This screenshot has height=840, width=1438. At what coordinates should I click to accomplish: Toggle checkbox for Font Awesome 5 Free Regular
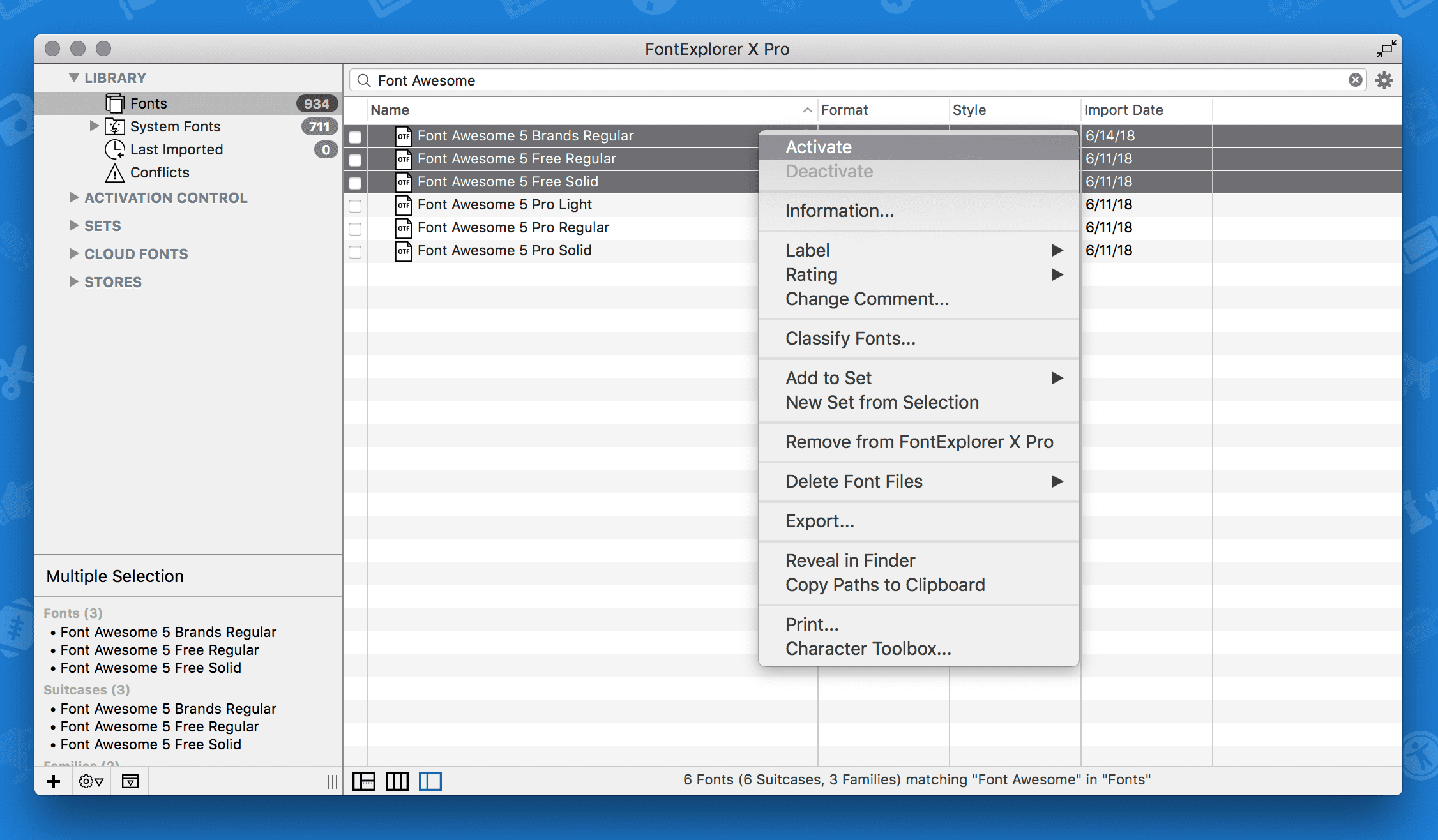[x=356, y=158]
